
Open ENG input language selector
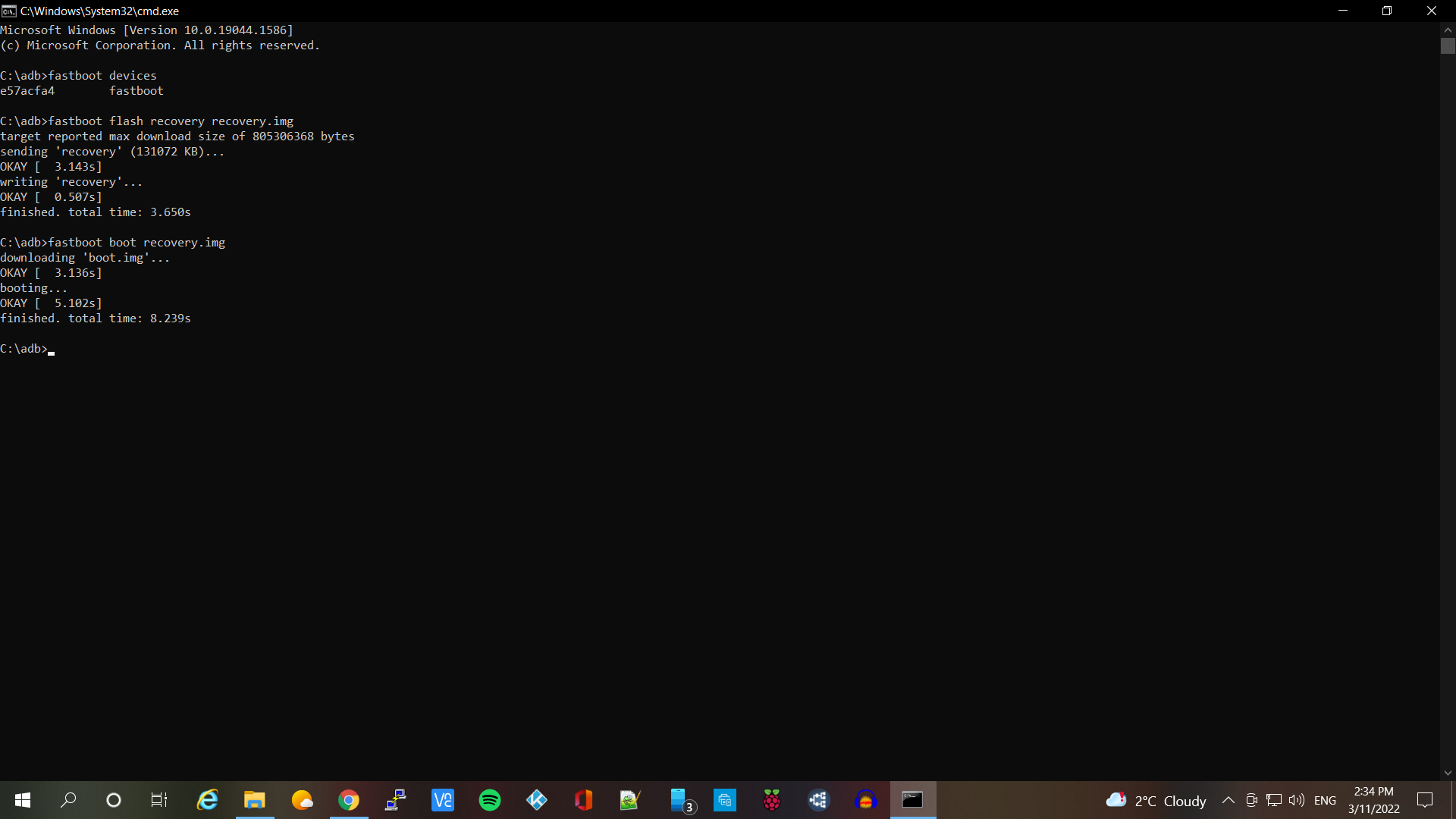tap(1325, 801)
